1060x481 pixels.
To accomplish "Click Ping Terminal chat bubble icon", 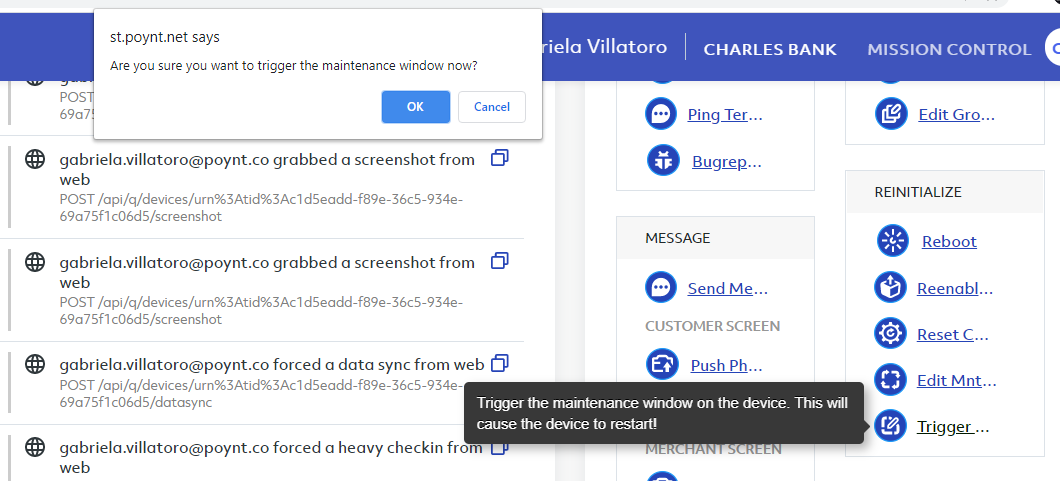I will (661, 114).
